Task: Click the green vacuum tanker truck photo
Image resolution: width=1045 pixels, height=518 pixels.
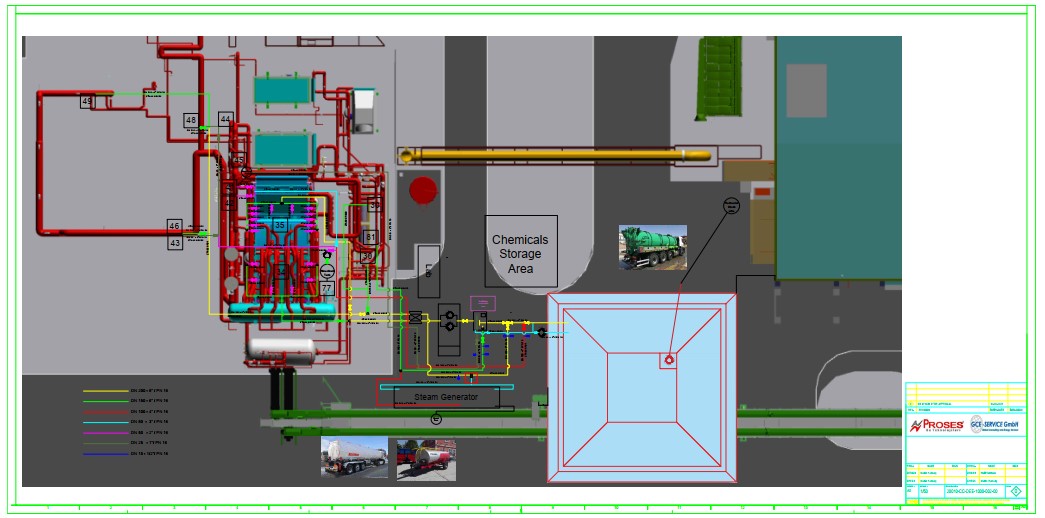Action: pos(652,247)
